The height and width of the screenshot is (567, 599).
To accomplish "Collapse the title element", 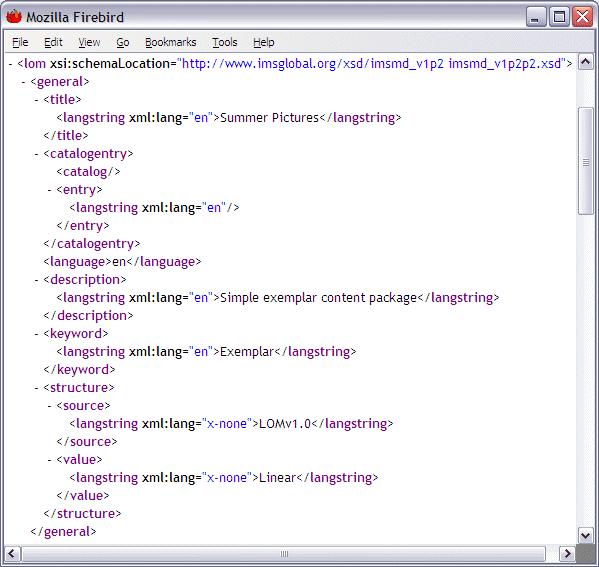I will pyautogui.click(x=36, y=100).
